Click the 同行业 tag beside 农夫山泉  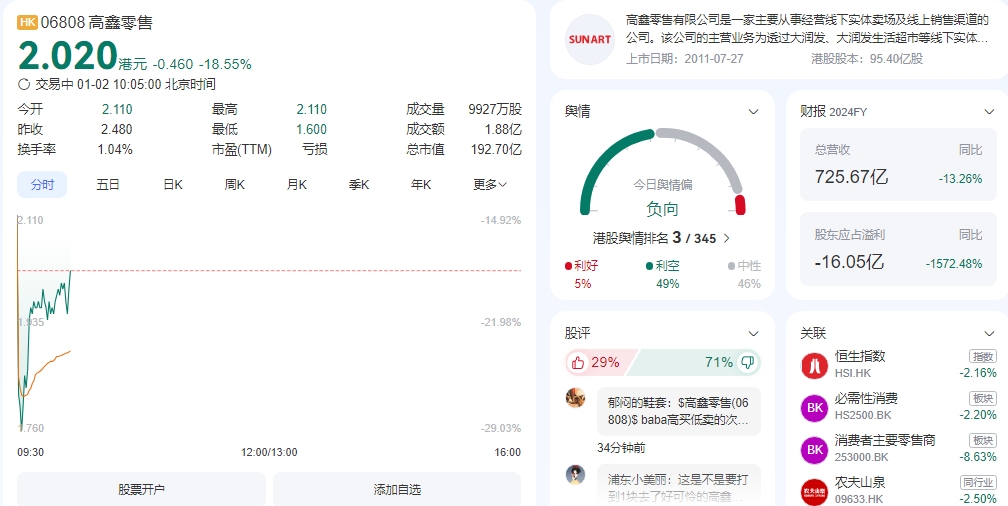pyautogui.click(x=979, y=482)
